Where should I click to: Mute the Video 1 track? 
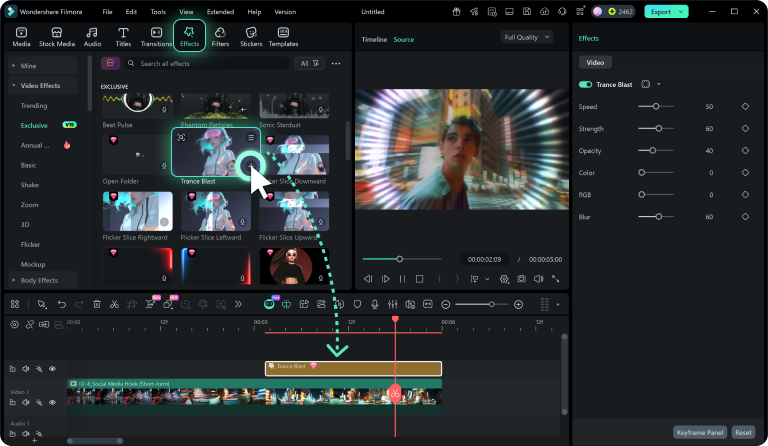tap(25, 402)
